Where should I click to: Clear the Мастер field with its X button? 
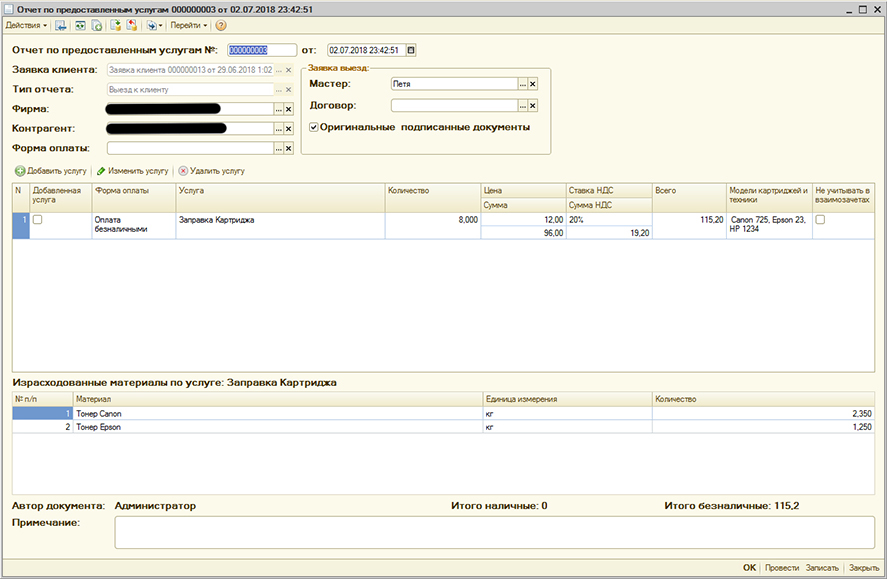pos(533,84)
